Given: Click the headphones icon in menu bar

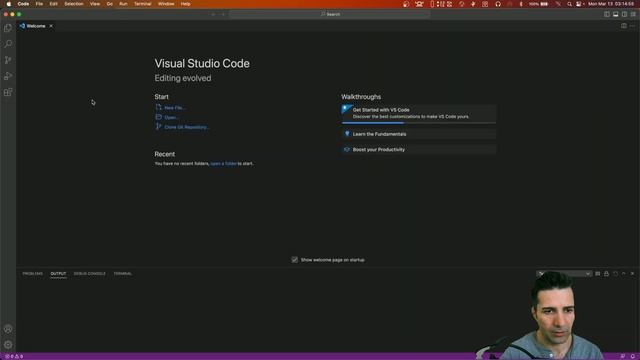Looking at the screenshot, I should click(498, 4).
